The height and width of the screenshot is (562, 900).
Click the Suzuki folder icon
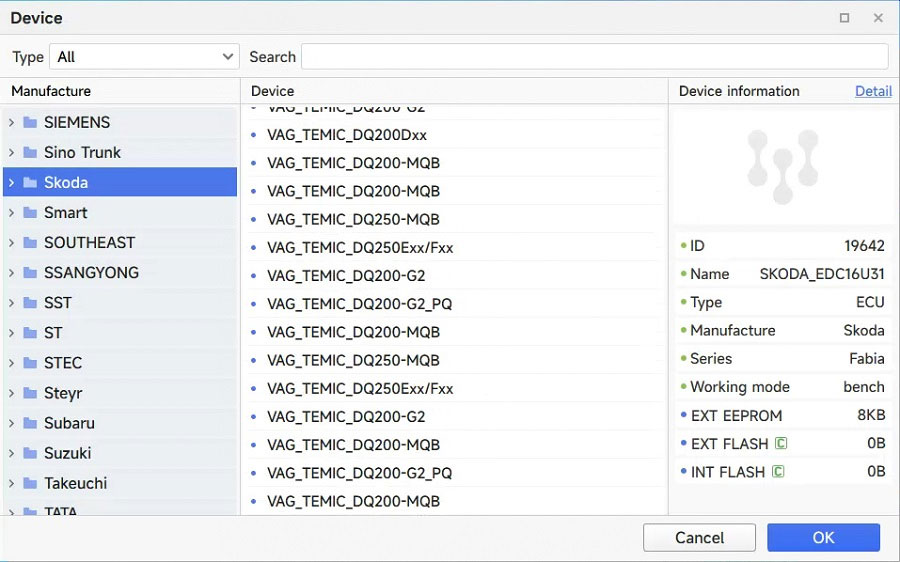point(30,454)
